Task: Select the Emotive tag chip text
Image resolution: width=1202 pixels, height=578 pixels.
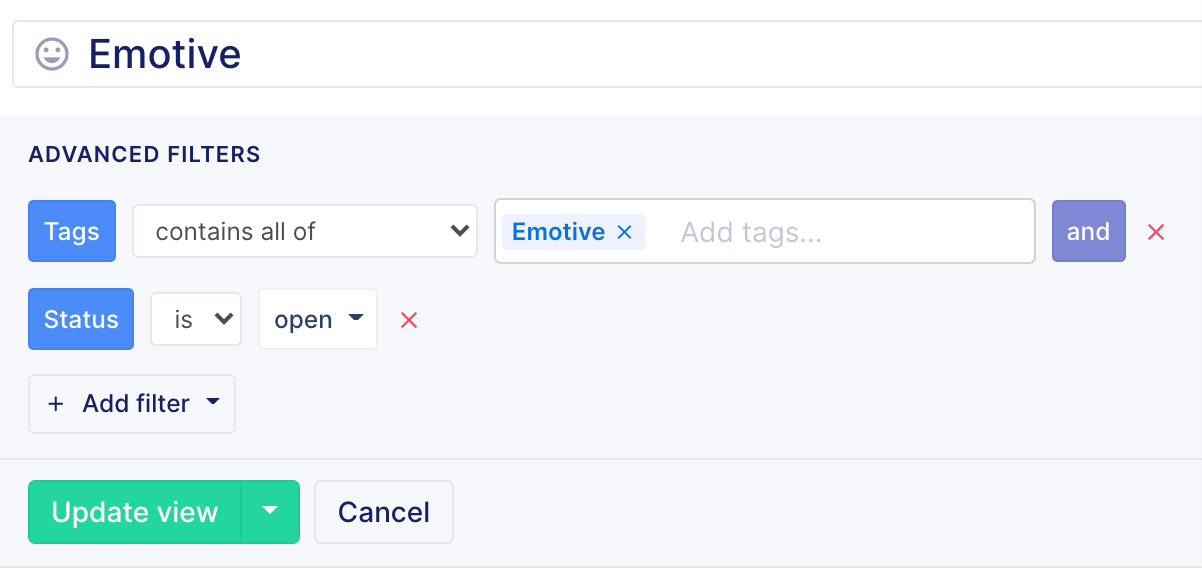Action: coord(558,232)
